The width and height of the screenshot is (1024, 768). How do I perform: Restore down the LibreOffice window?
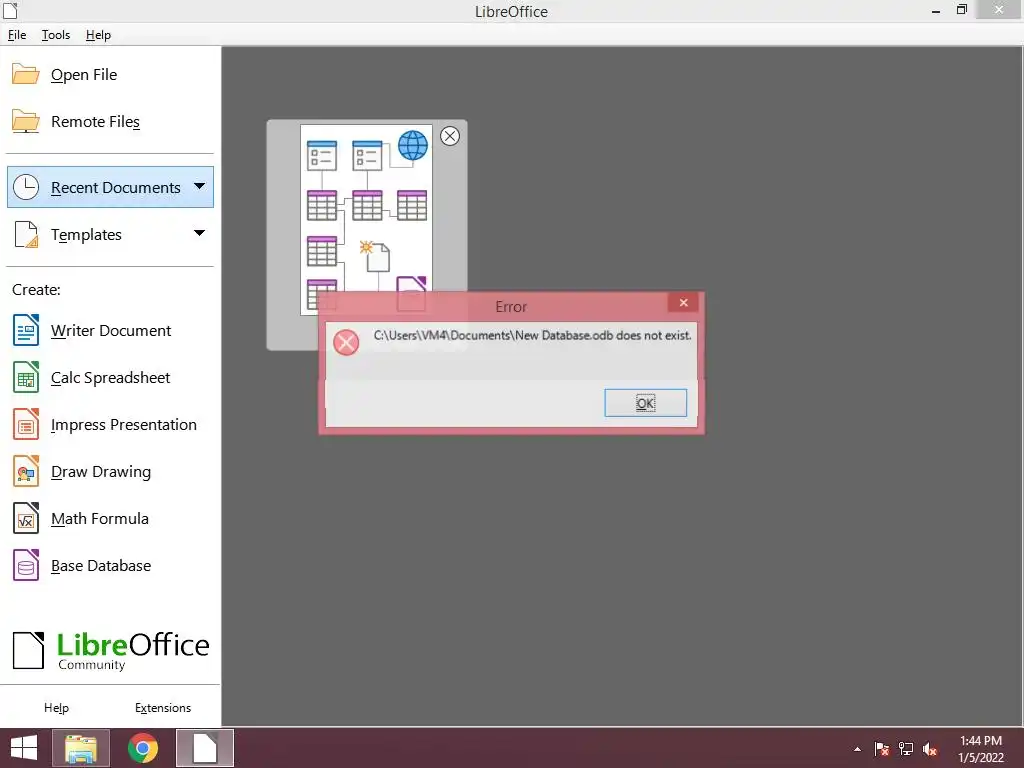coord(961,10)
